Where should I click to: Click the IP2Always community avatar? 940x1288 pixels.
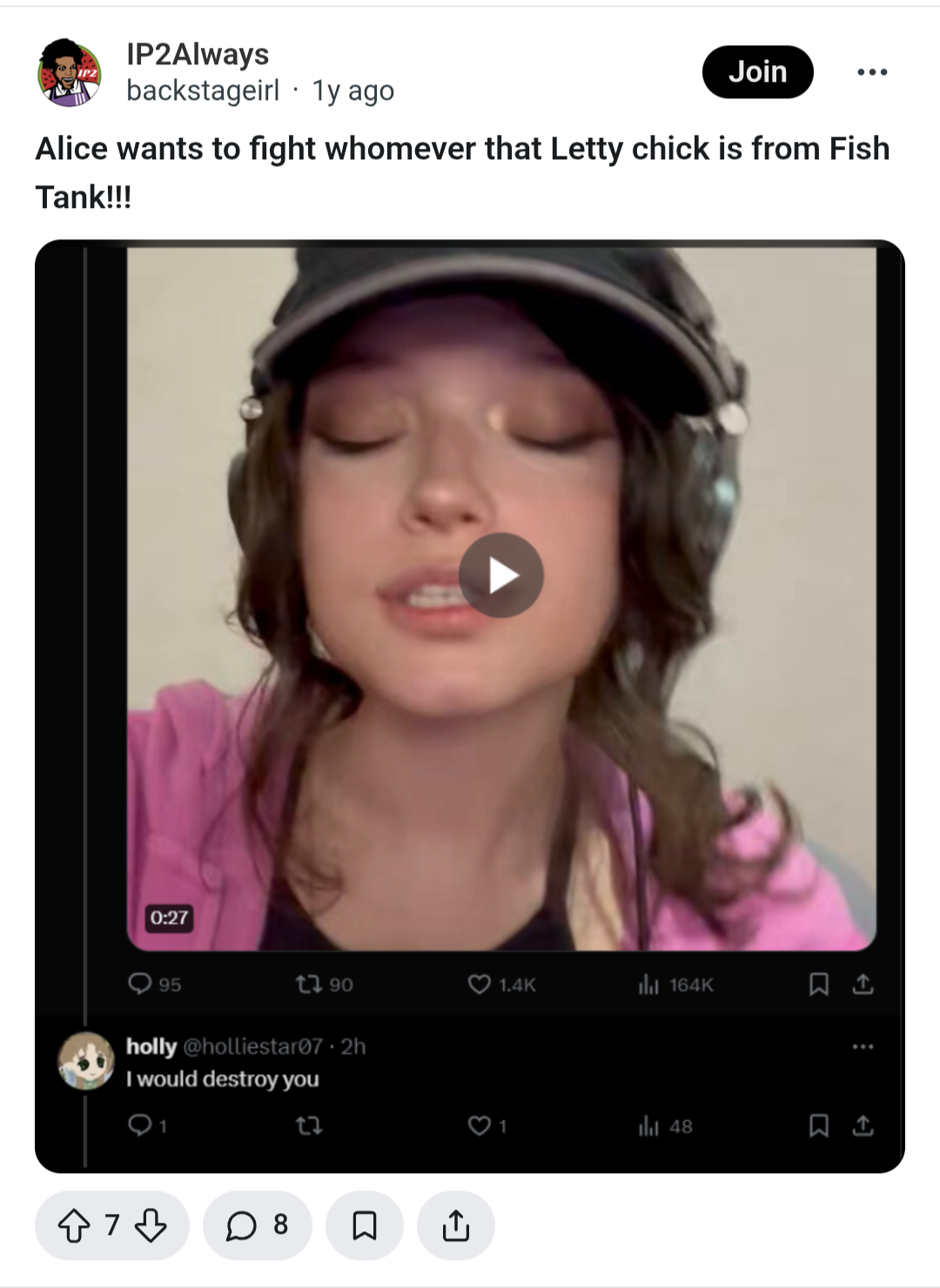[x=70, y=72]
